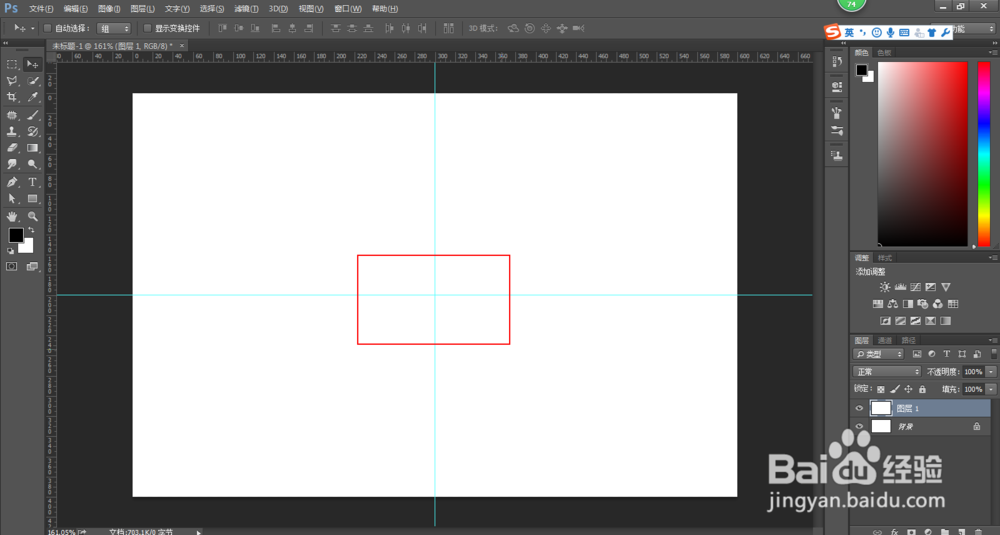This screenshot has width=1000, height=535.
Task: Select the Crop tool
Action: [12, 98]
